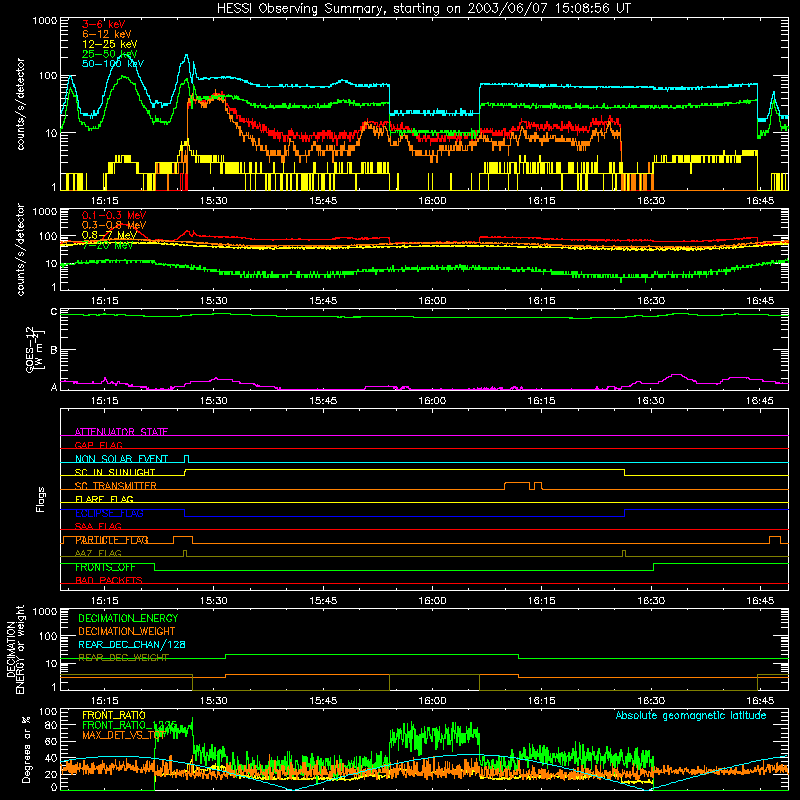Select the green 7-20 MeV legend label

point(108,245)
